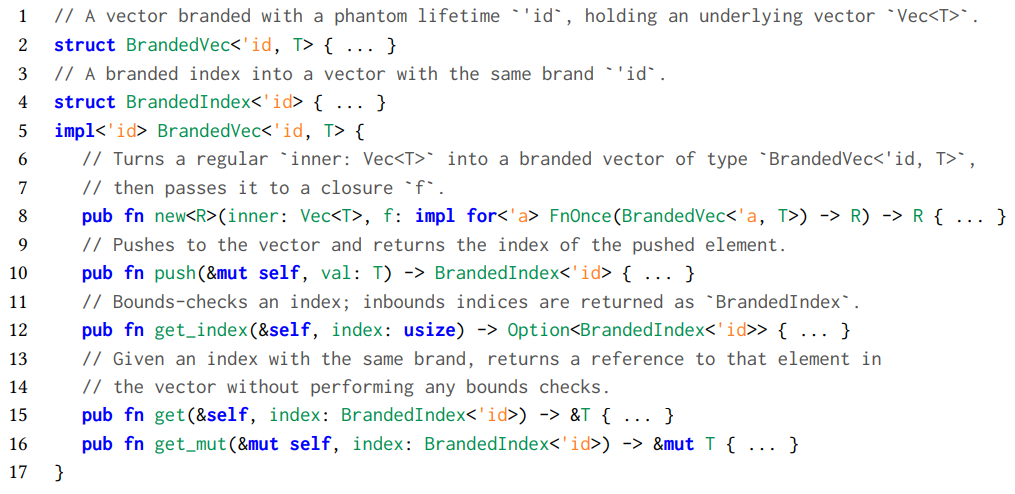Click line number 8 in the gutter
This screenshot has height=494, width=1015.
23,216
